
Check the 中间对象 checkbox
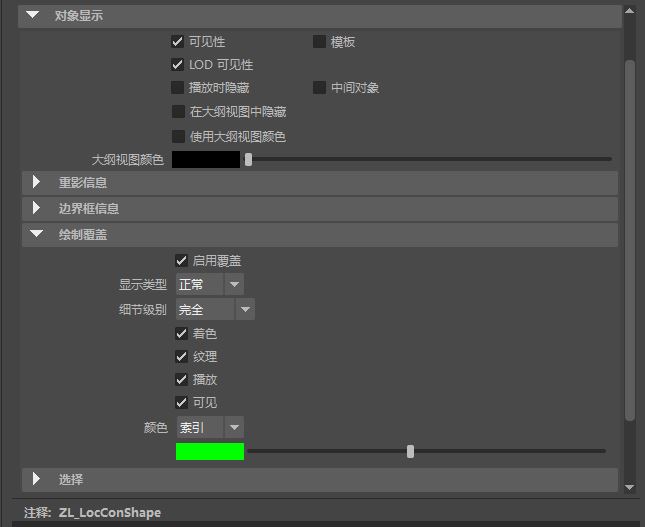click(319, 88)
